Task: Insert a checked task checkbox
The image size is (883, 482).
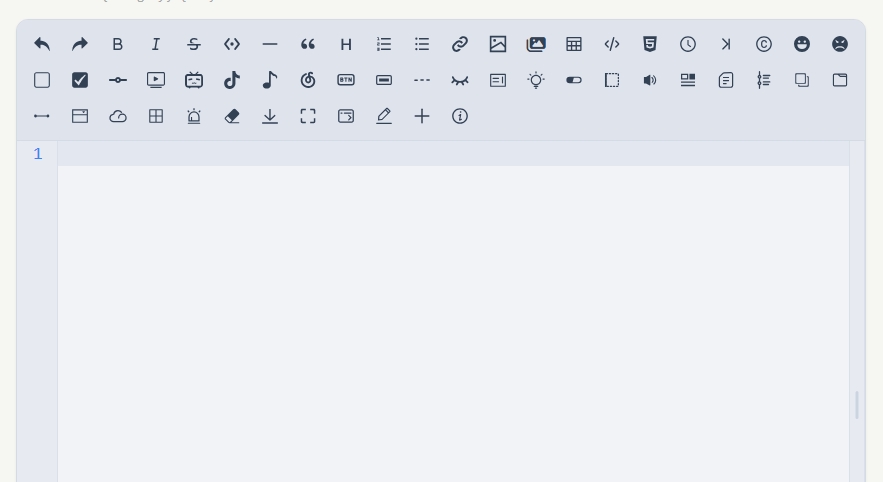Action: [80, 80]
